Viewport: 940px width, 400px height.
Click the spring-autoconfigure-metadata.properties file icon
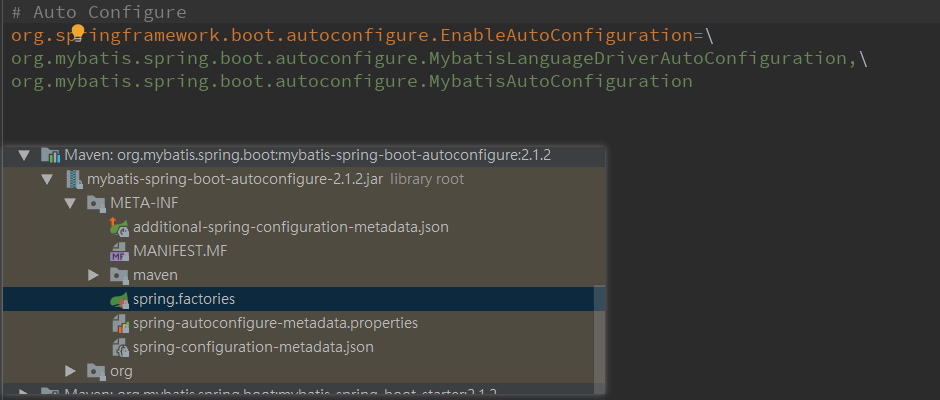[120, 324]
